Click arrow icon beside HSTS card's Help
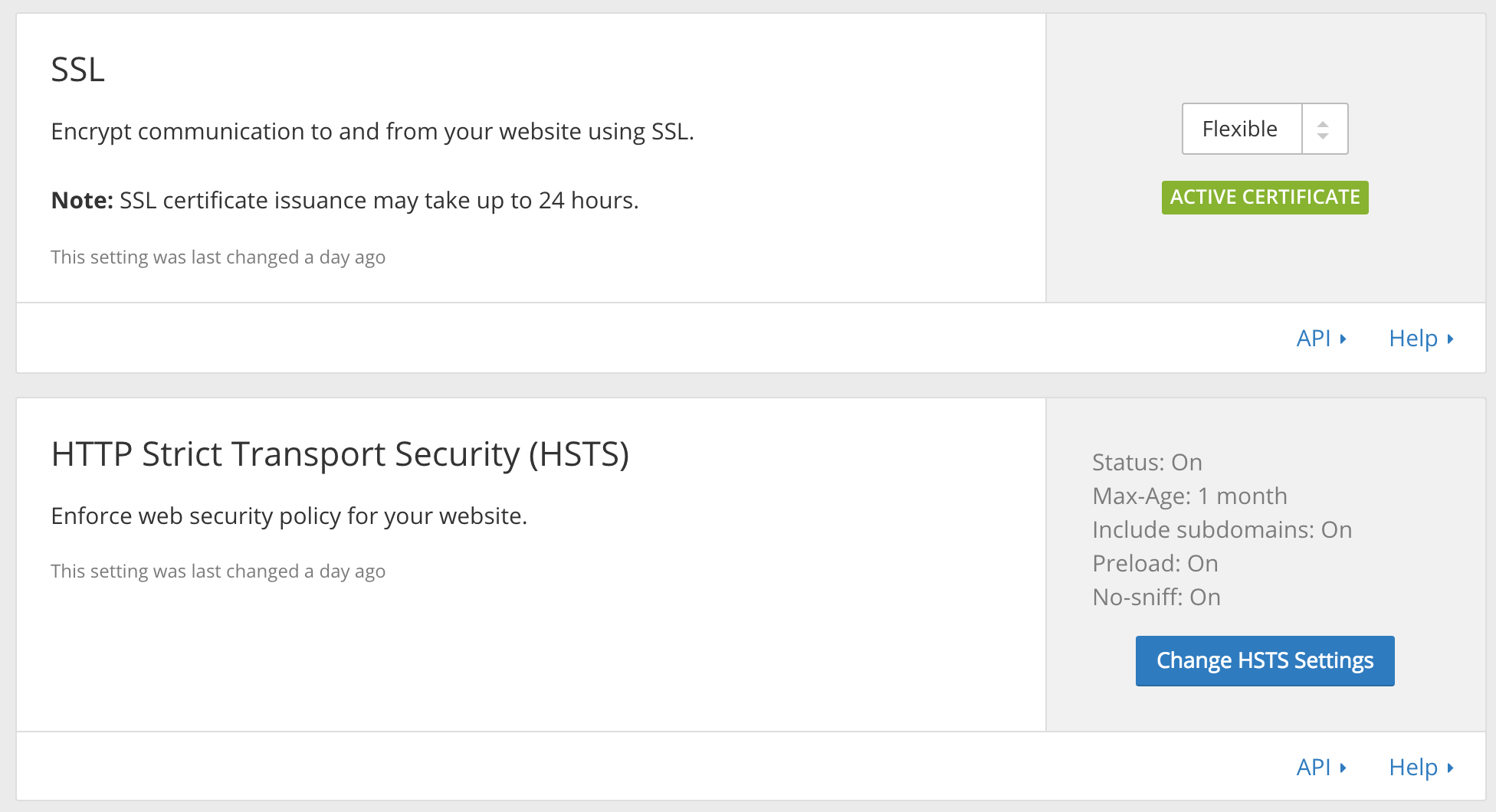 pyautogui.click(x=1450, y=767)
